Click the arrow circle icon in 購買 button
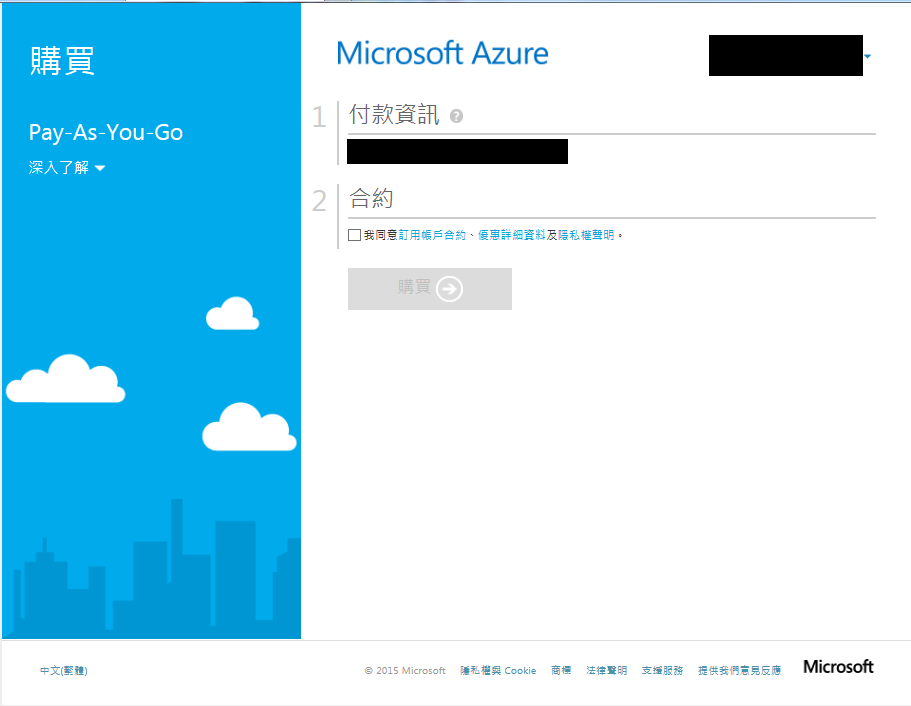This screenshot has height=706, width=911. (x=449, y=289)
